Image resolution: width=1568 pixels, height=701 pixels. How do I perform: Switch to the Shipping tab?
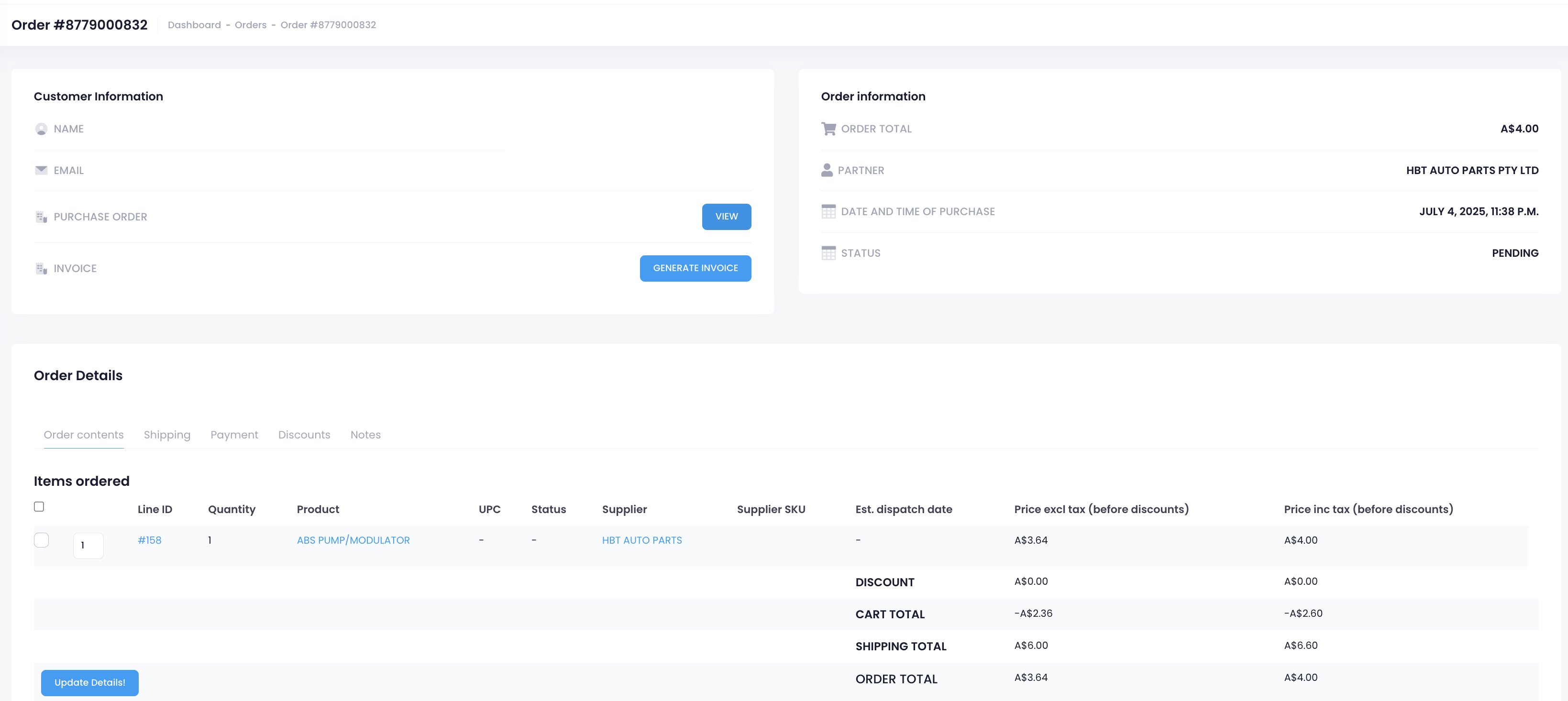click(x=167, y=435)
